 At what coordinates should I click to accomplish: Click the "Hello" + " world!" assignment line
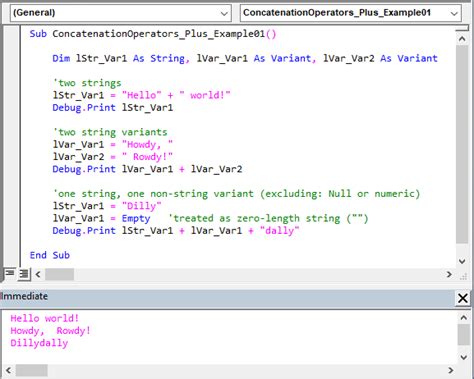pyautogui.click(x=141, y=96)
